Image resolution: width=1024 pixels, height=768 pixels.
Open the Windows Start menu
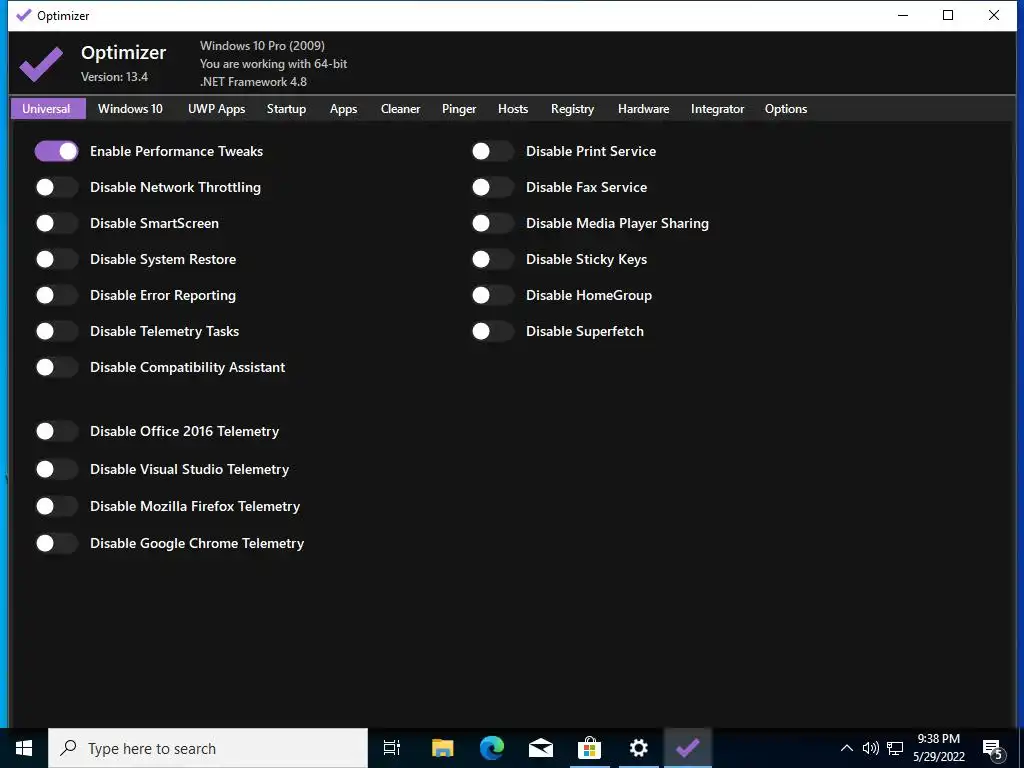(x=24, y=748)
